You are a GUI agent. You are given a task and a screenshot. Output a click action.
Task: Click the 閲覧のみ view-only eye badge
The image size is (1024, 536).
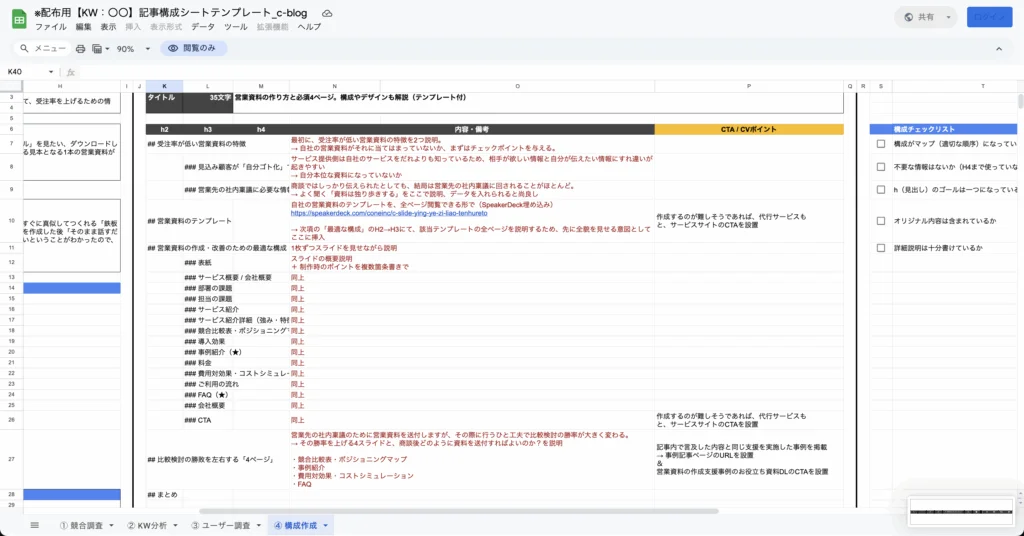[194, 48]
